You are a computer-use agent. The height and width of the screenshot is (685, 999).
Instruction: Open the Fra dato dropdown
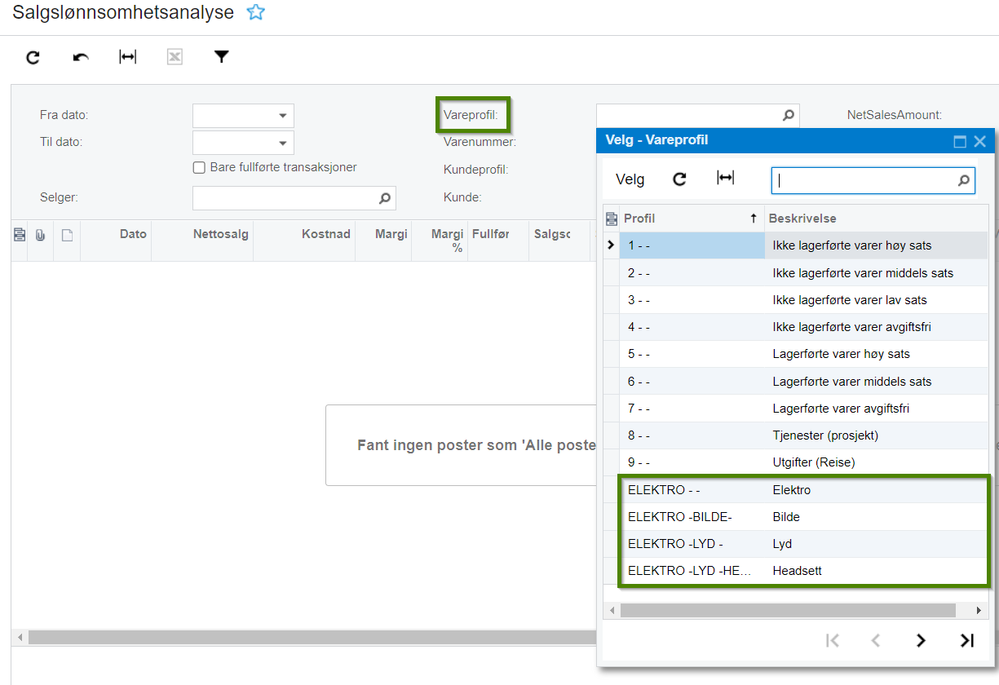click(282, 116)
